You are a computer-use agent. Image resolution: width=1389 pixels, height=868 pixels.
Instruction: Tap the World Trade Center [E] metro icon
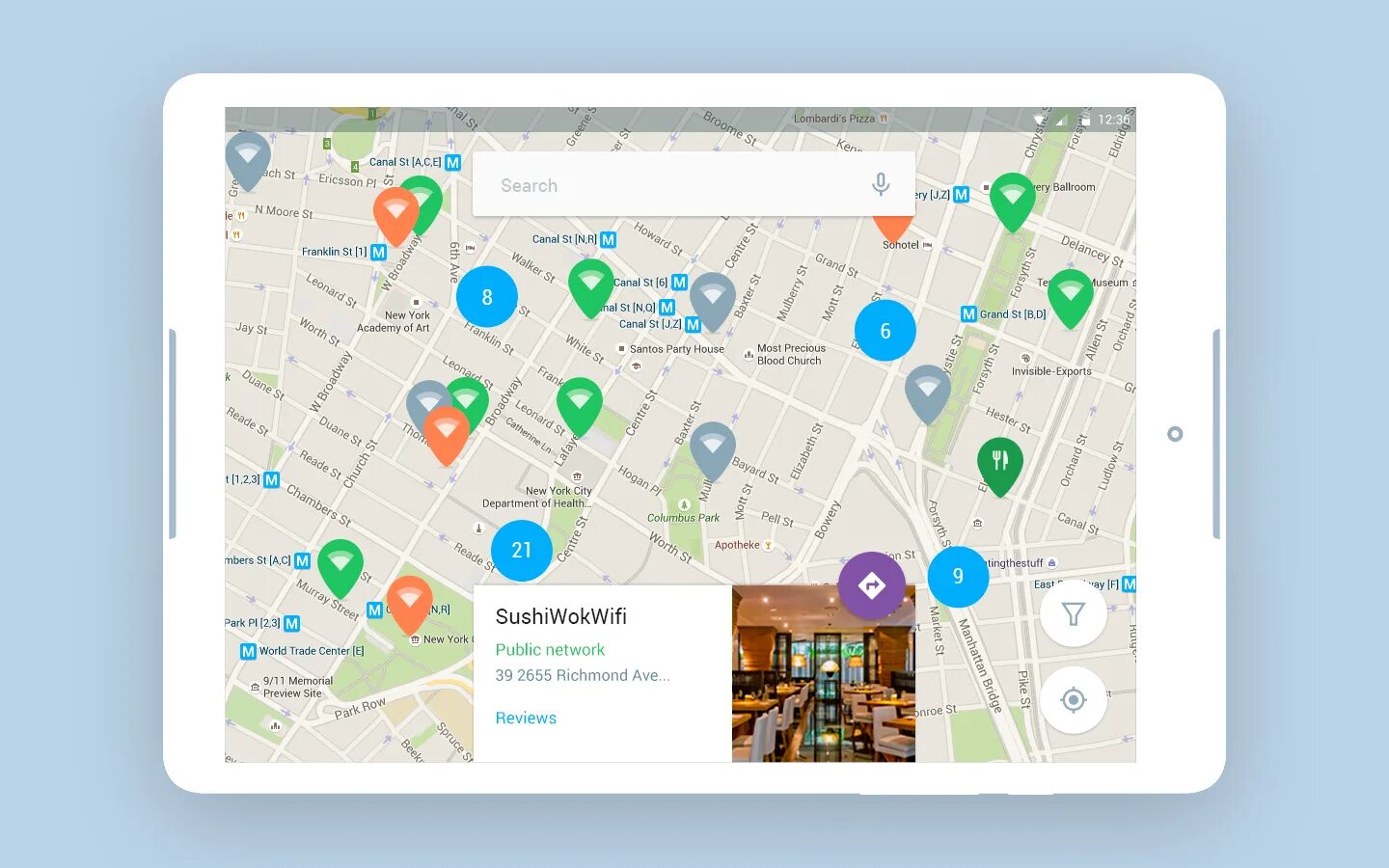point(248,651)
